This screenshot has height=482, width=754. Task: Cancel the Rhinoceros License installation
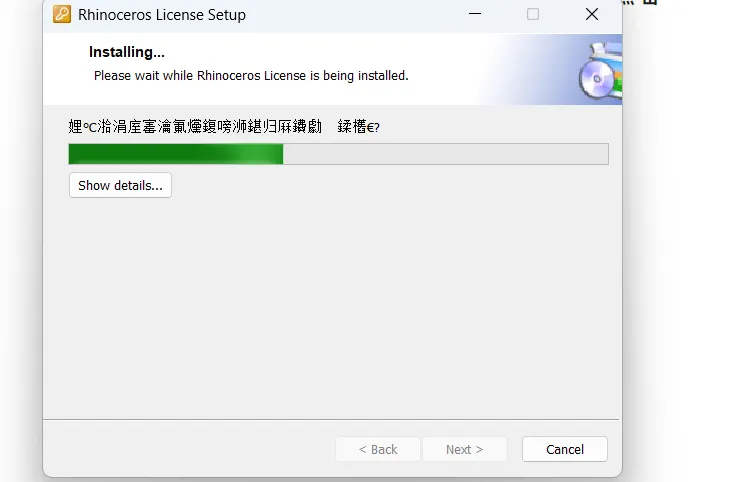pyautogui.click(x=565, y=449)
